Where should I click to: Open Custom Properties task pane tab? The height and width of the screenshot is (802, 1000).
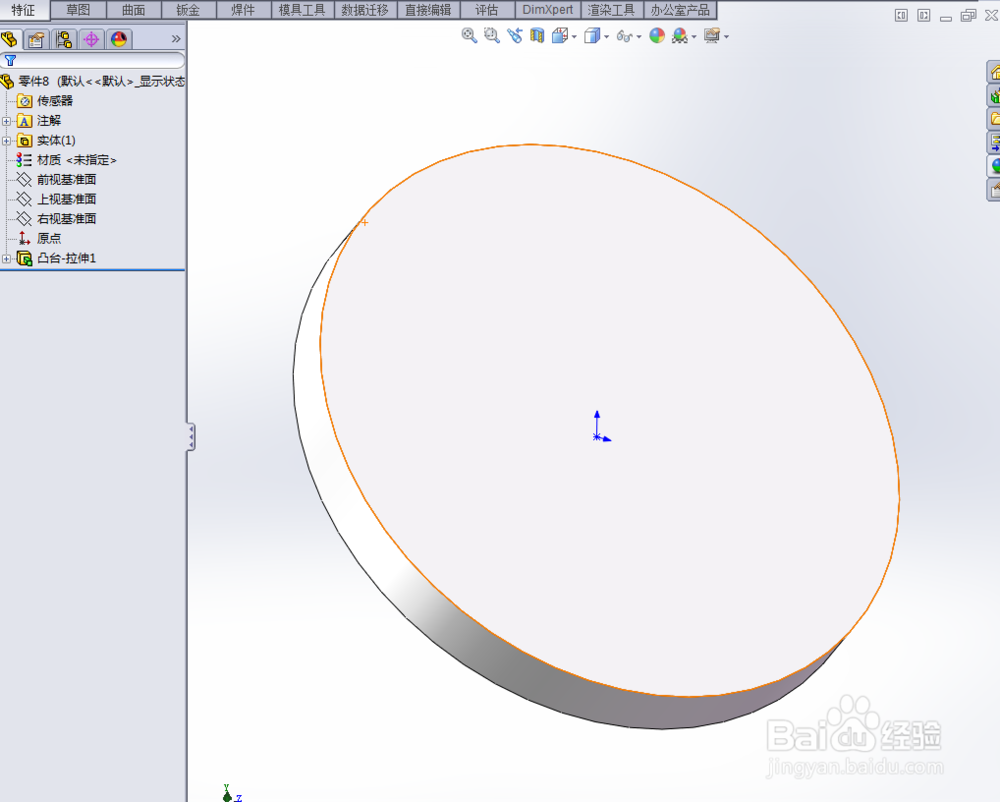tap(994, 189)
